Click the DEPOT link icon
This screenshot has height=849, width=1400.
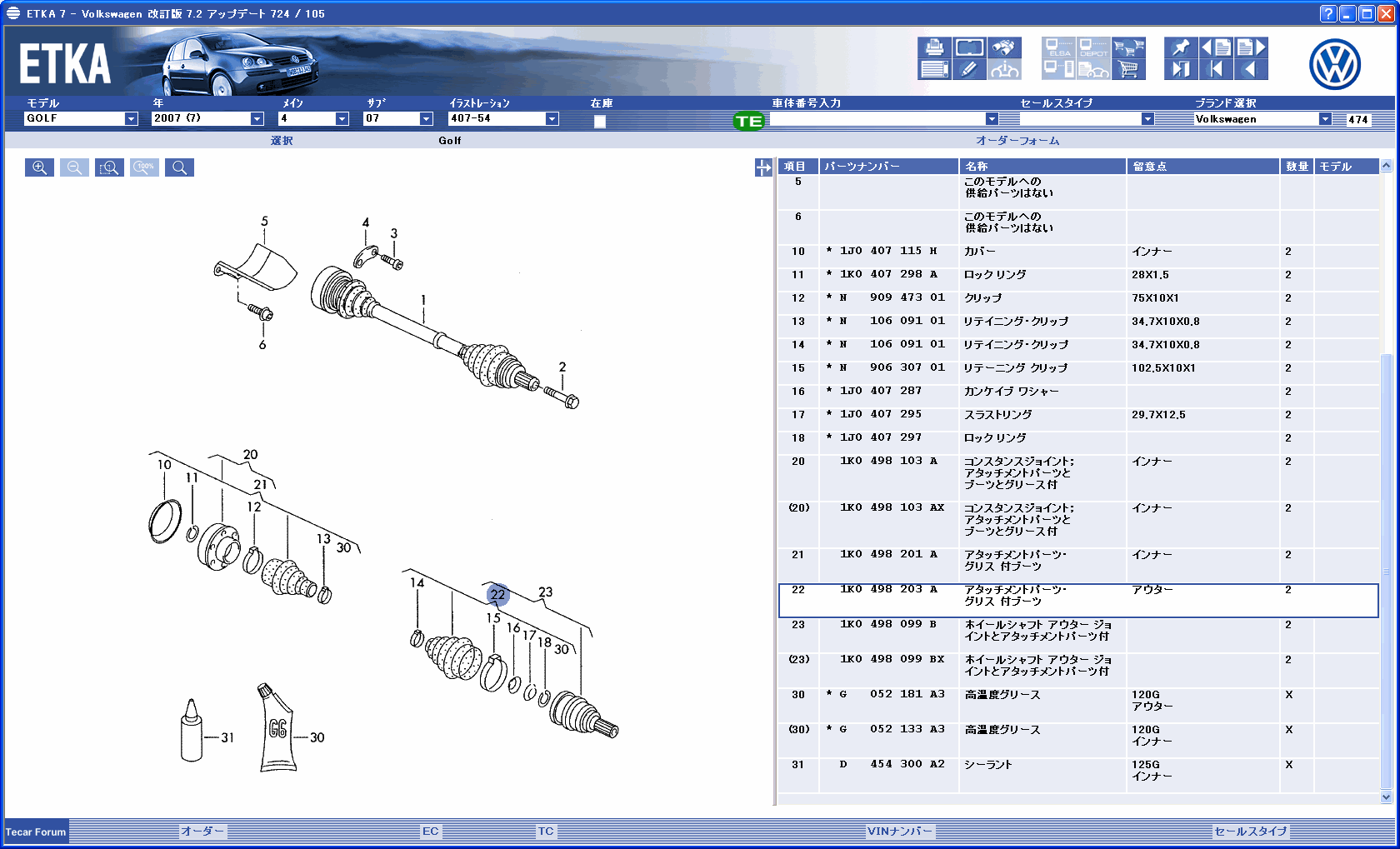pyautogui.click(x=1093, y=47)
